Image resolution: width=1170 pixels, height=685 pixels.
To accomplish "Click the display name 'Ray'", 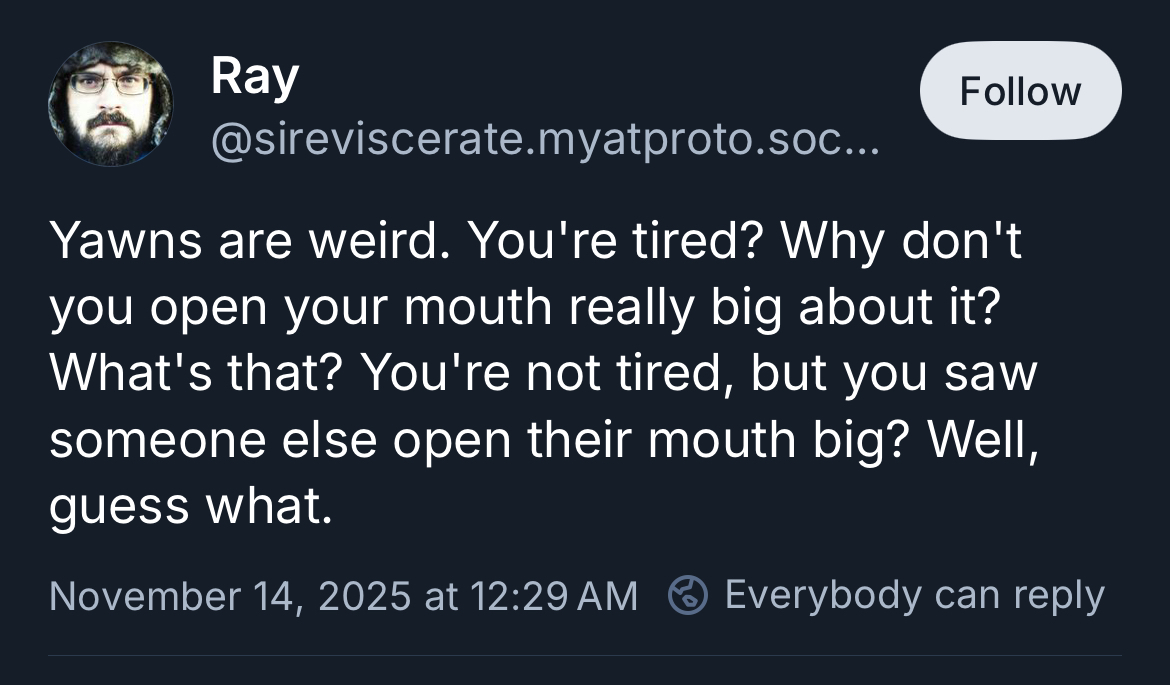I will coord(253,75).
